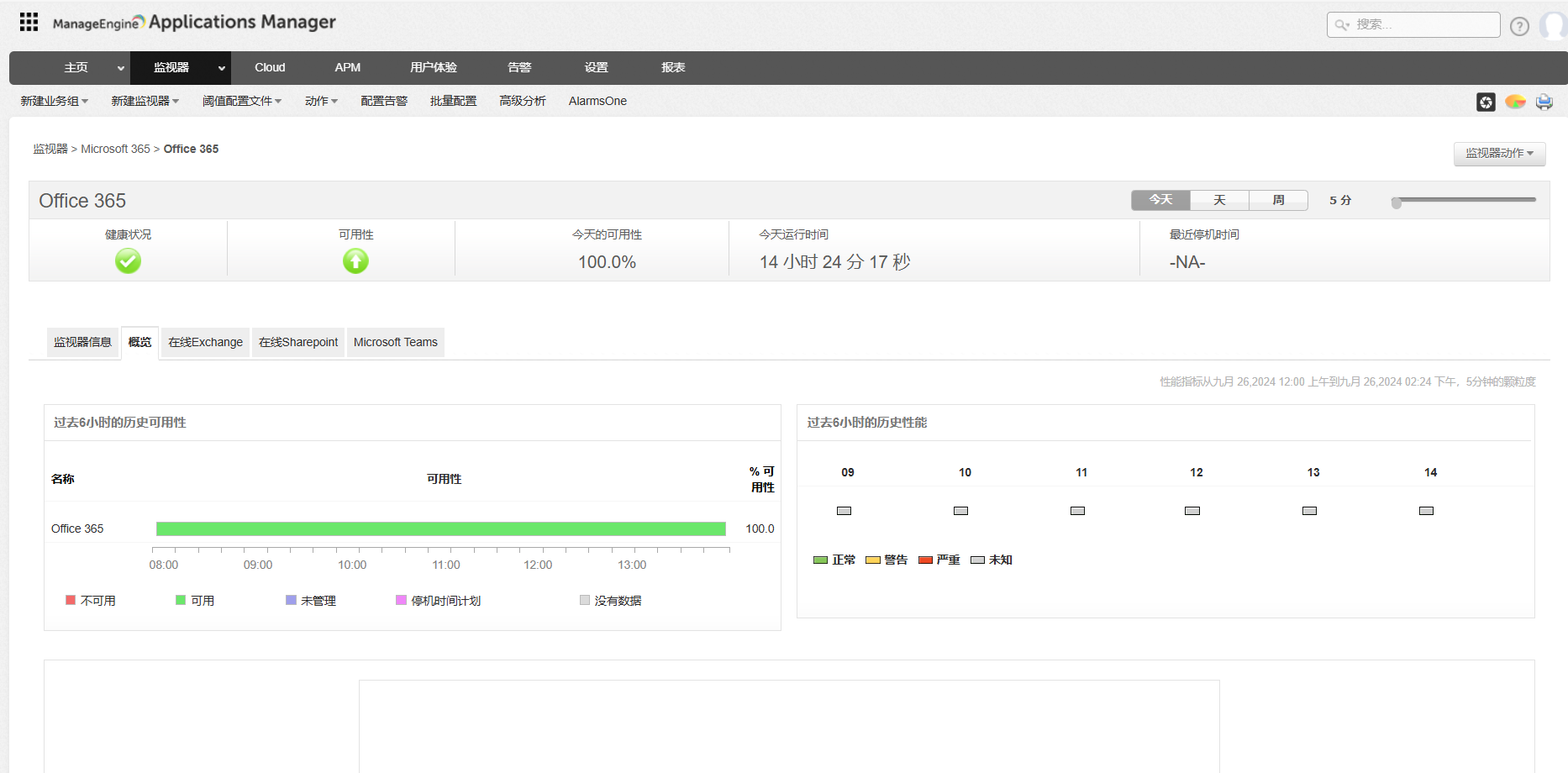The height and width of the screenshot is (773, 1568).
Task: Open the 新建监视器 dropdown
Action: pyautogui.click(x=145, y=101)
